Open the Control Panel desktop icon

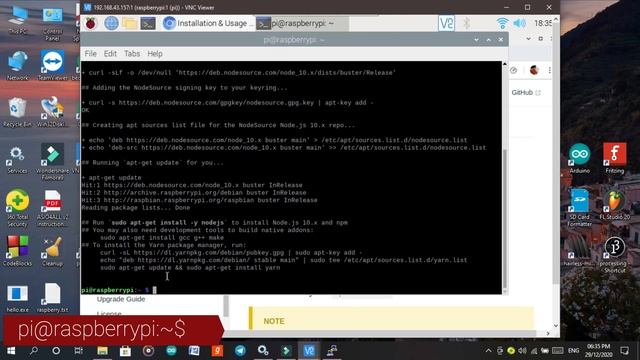(52, 24)
